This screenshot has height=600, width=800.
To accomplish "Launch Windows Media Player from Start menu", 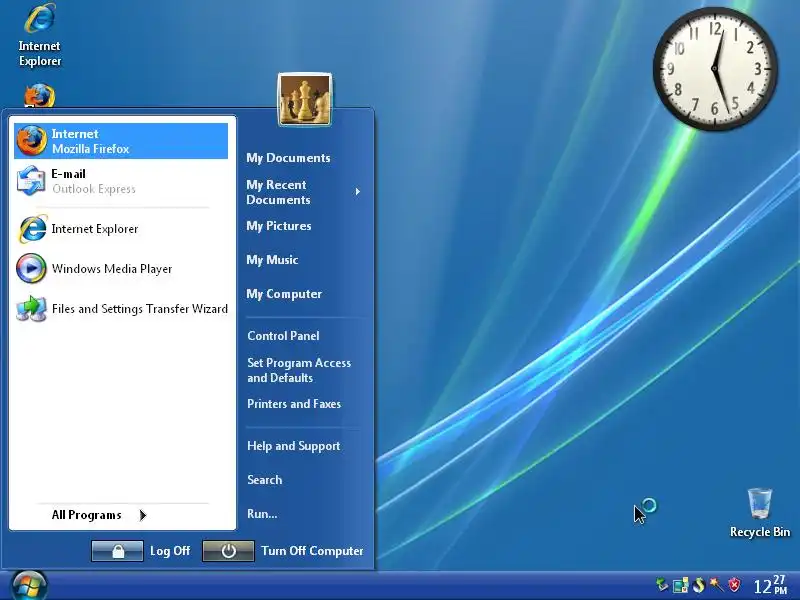I will point(121,268).
